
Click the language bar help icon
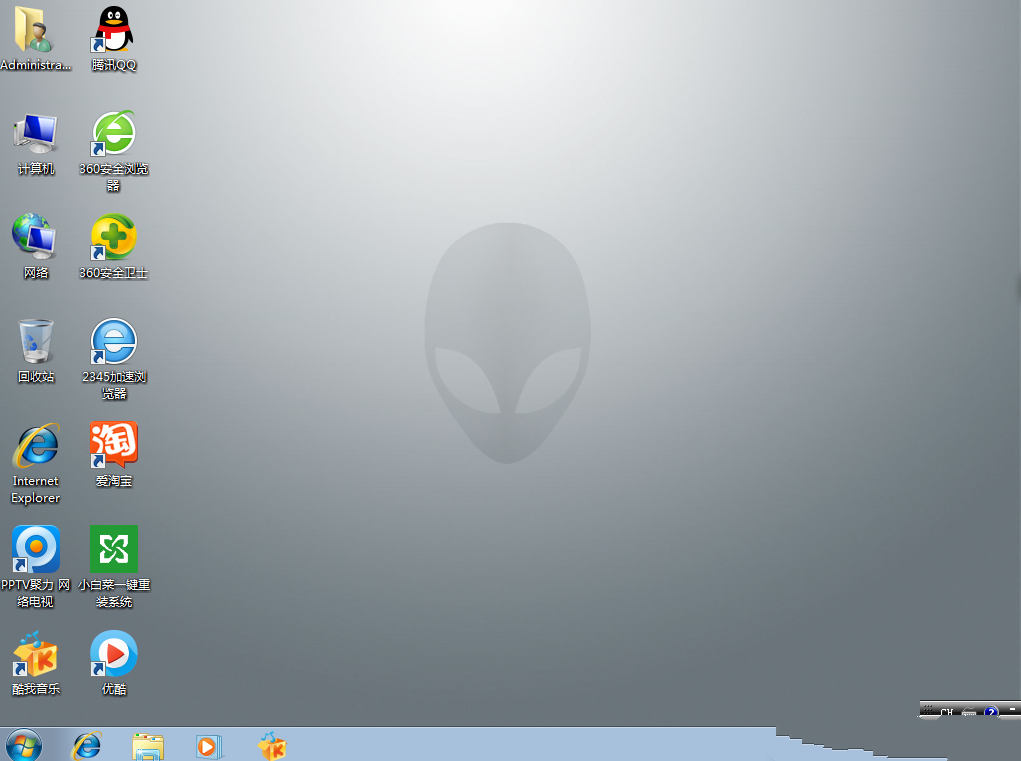(991, 712)
